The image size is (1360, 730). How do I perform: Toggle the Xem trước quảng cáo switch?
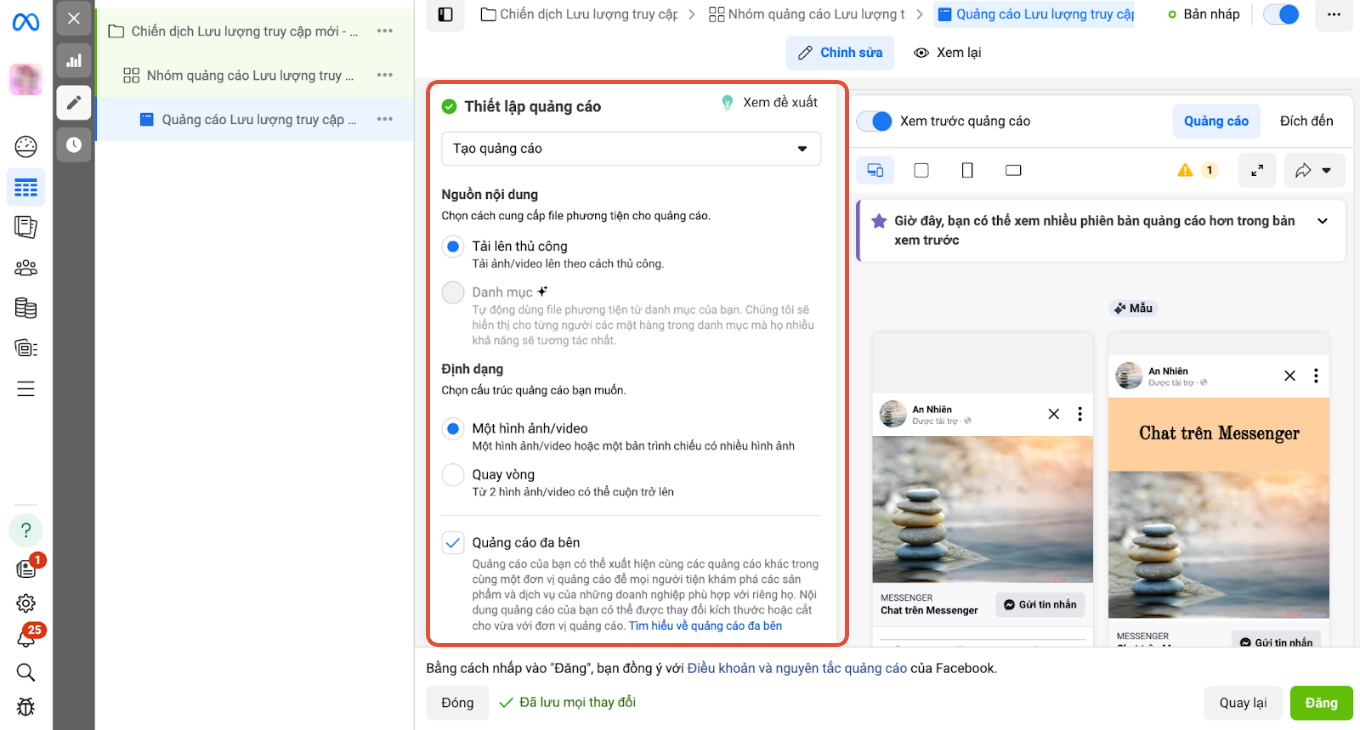[875, 121]
